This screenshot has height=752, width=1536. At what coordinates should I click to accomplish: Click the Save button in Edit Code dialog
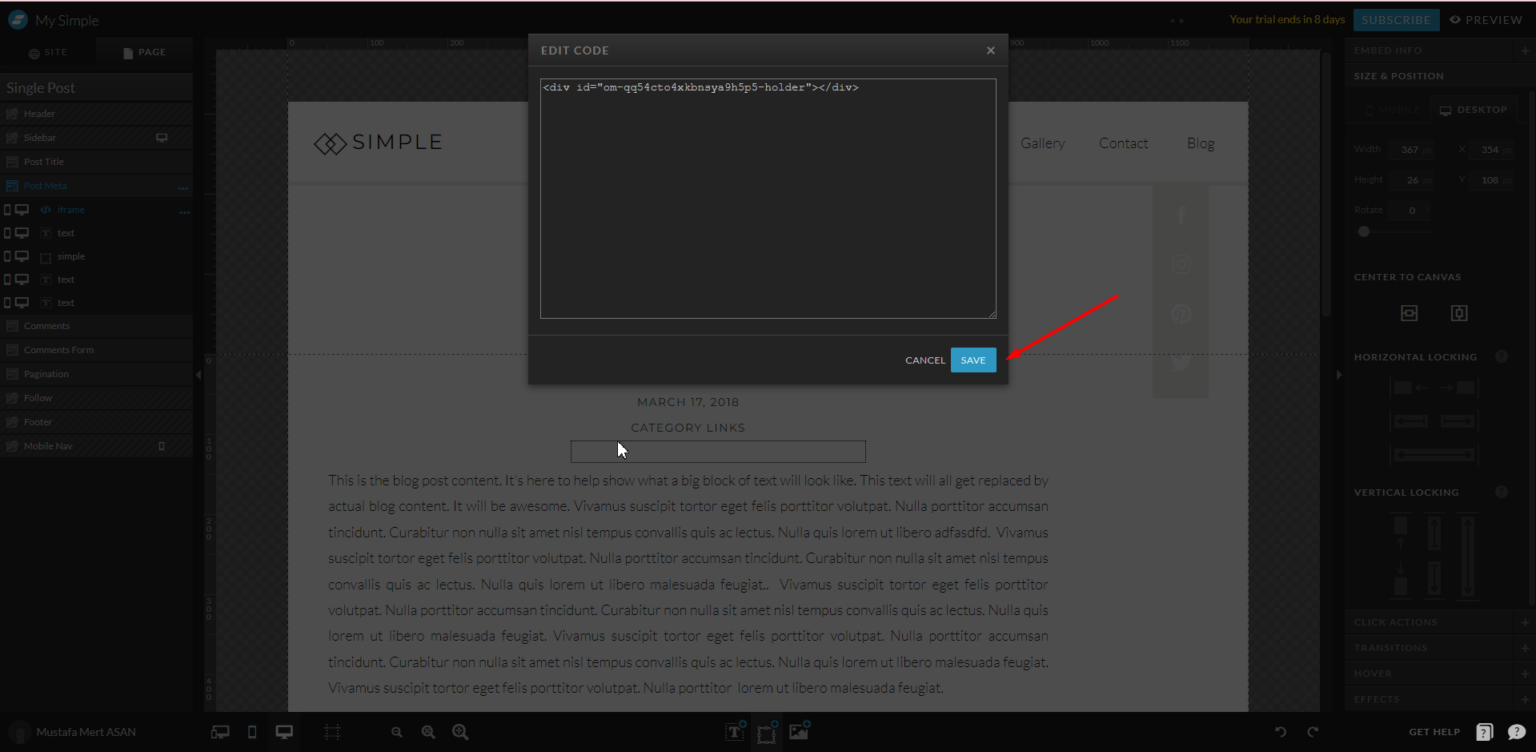973,360
